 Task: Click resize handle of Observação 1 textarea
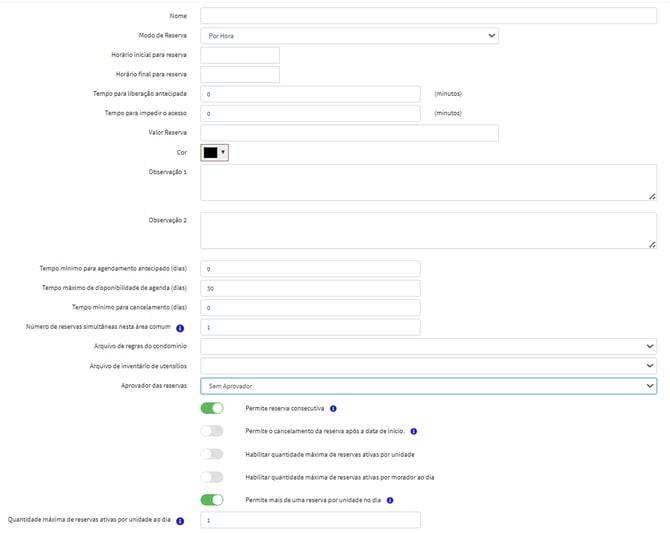[x=652, y=197]
